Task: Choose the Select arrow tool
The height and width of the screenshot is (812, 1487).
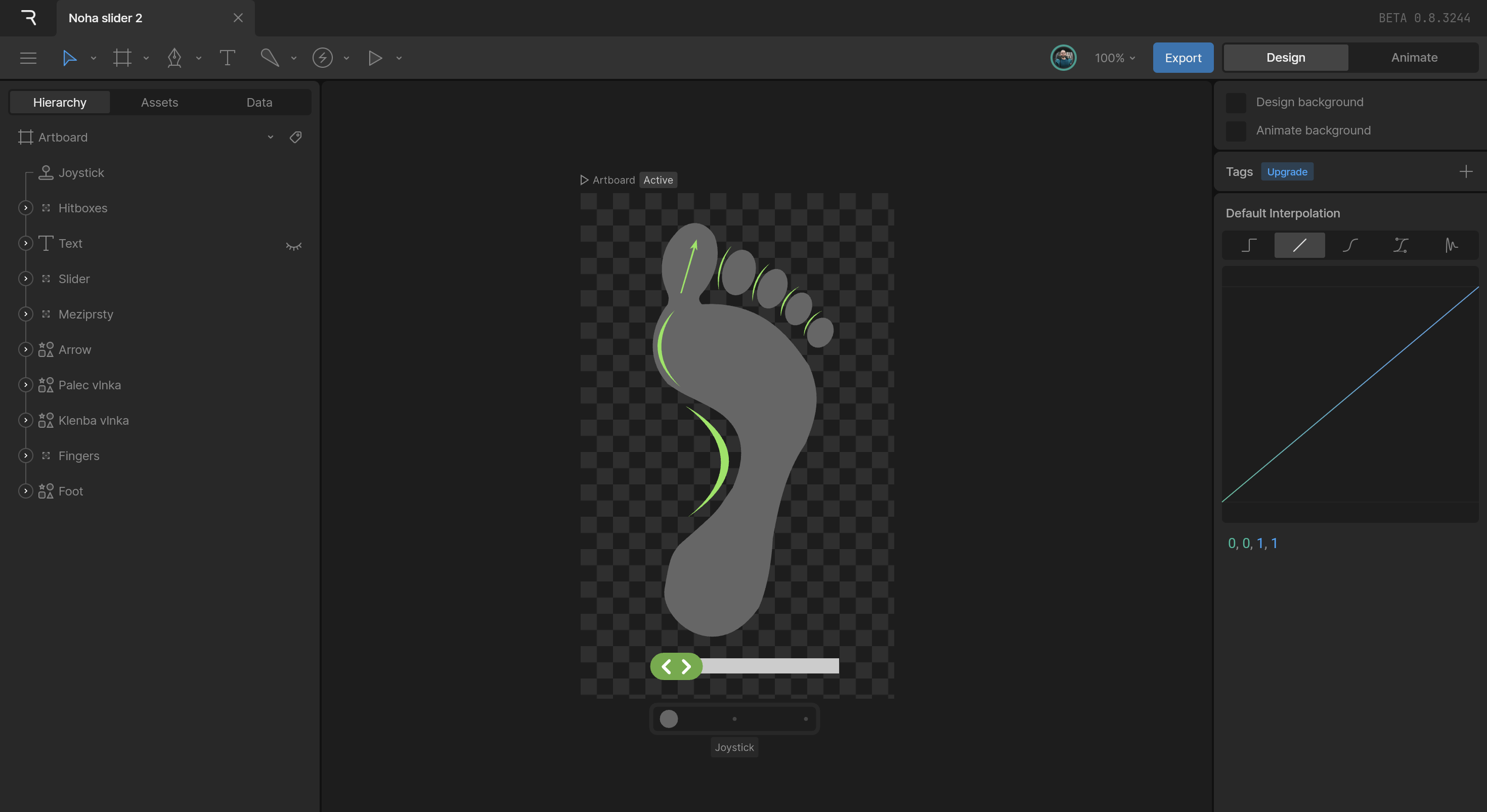Action: (x=69, y=58)
